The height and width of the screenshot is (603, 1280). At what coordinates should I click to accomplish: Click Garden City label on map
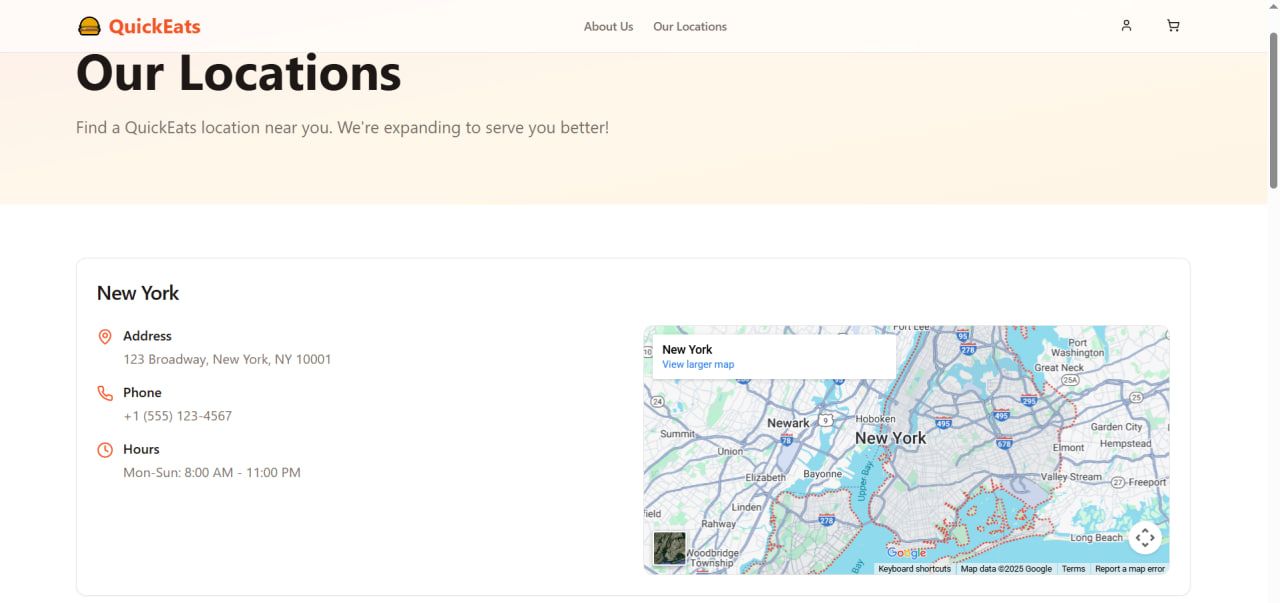1116,427
